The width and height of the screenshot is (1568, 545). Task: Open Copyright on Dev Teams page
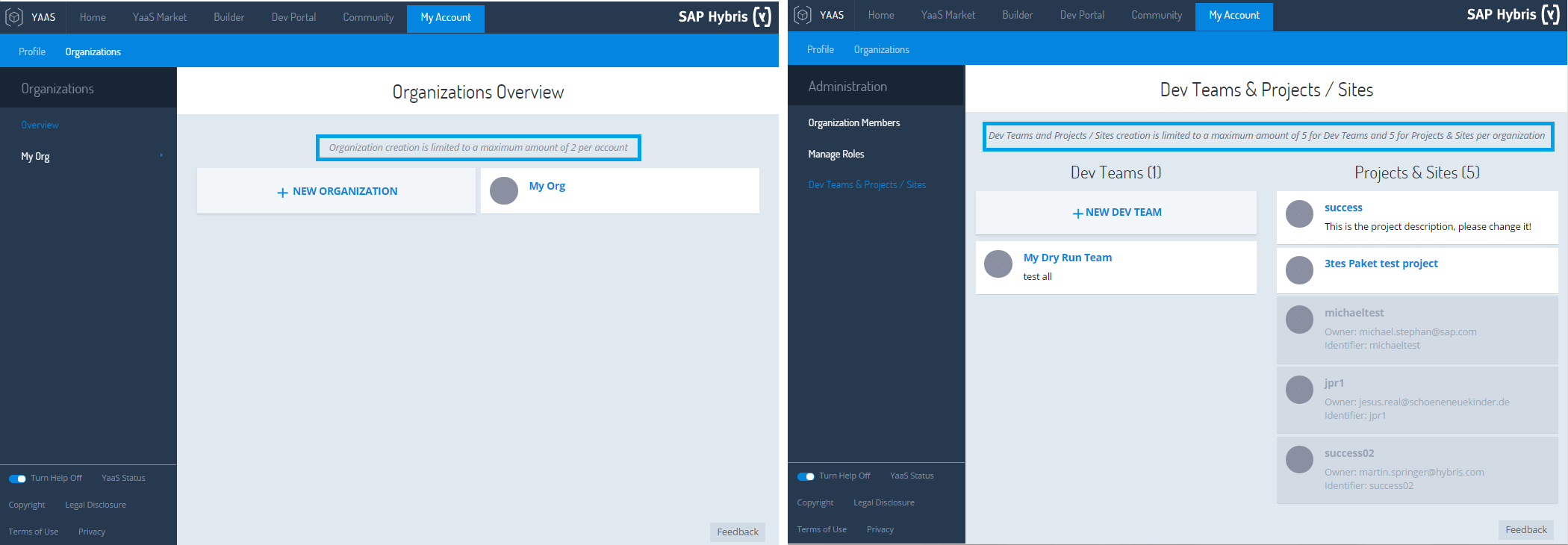[815, 502]
